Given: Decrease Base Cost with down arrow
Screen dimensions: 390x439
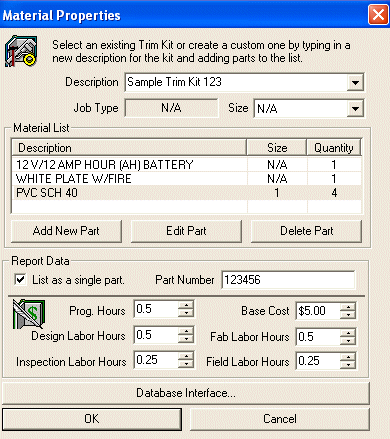Looking at the screenshot, I should tap(348, 315).
